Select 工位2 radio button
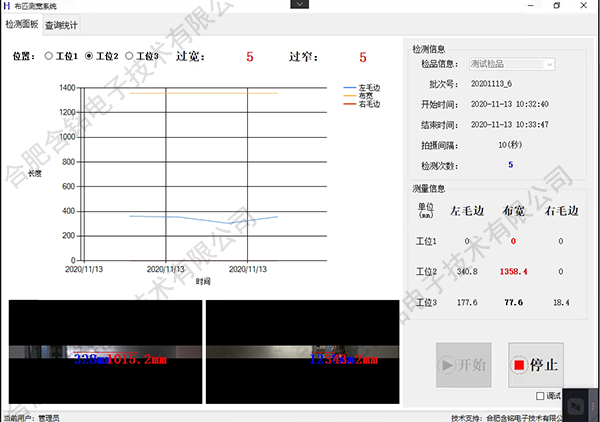Screen dimensions: 600x422 click(90, 56)
